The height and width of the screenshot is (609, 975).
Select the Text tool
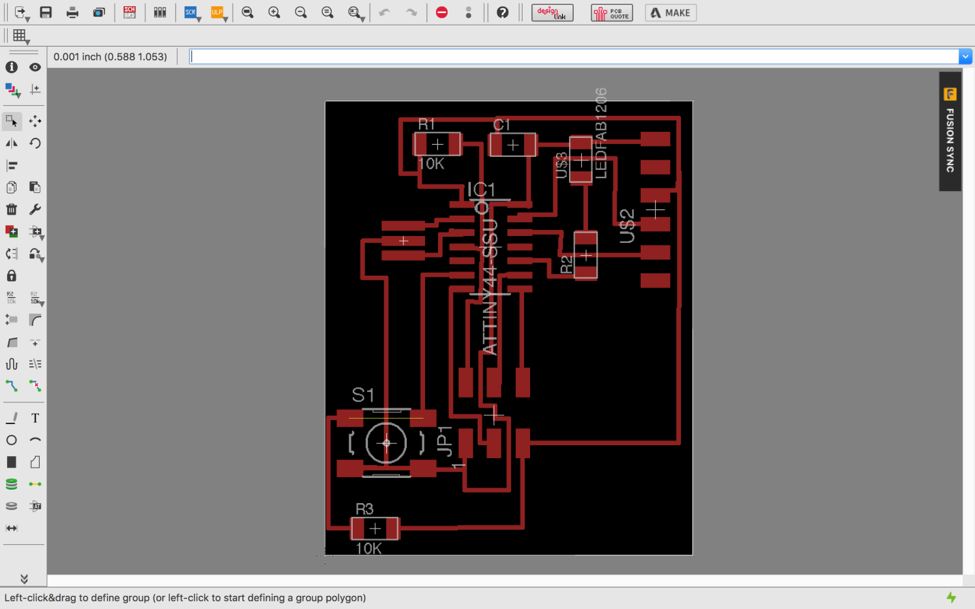tap(35, 418)
